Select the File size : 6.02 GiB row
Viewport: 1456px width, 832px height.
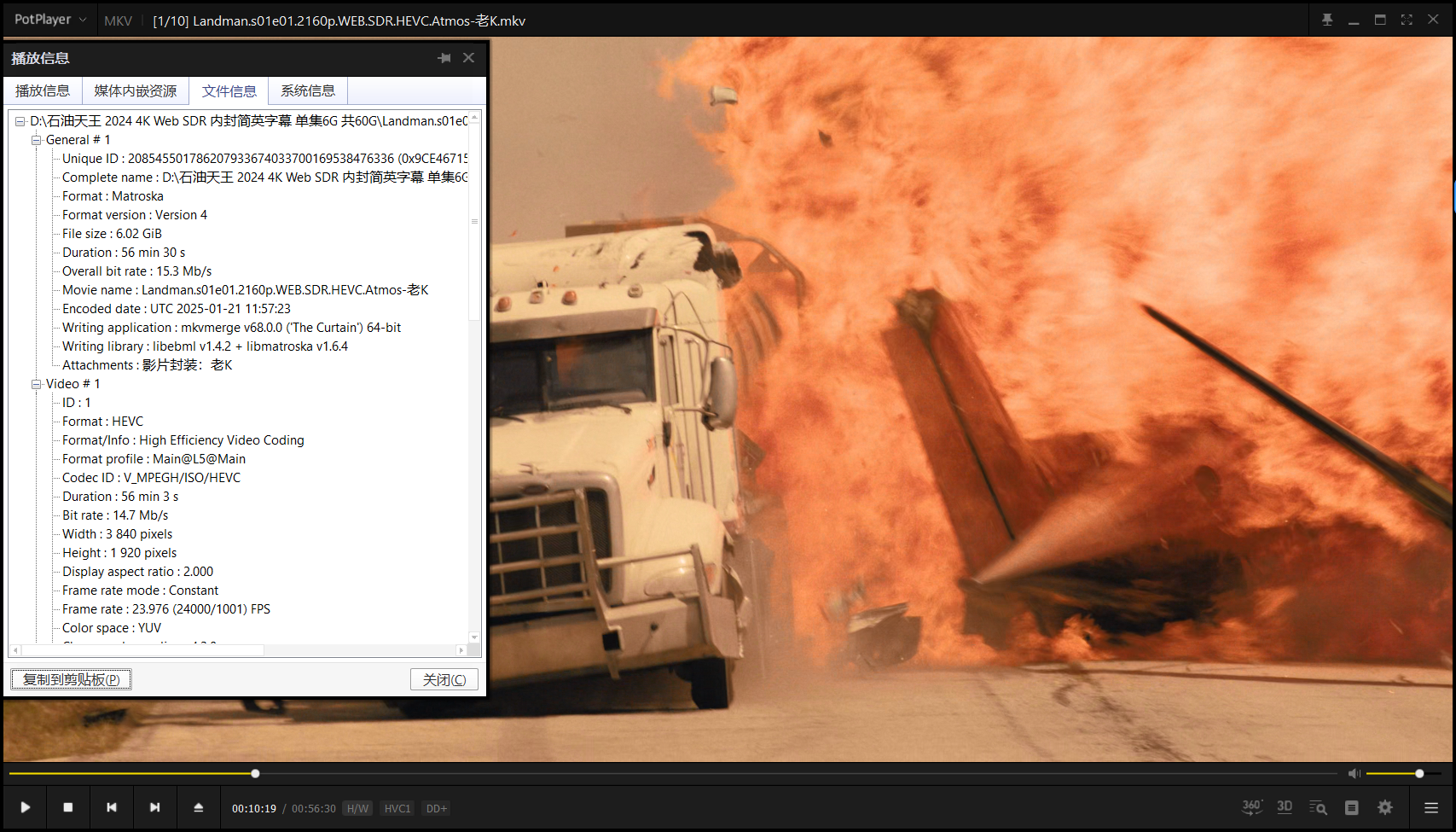112,234
